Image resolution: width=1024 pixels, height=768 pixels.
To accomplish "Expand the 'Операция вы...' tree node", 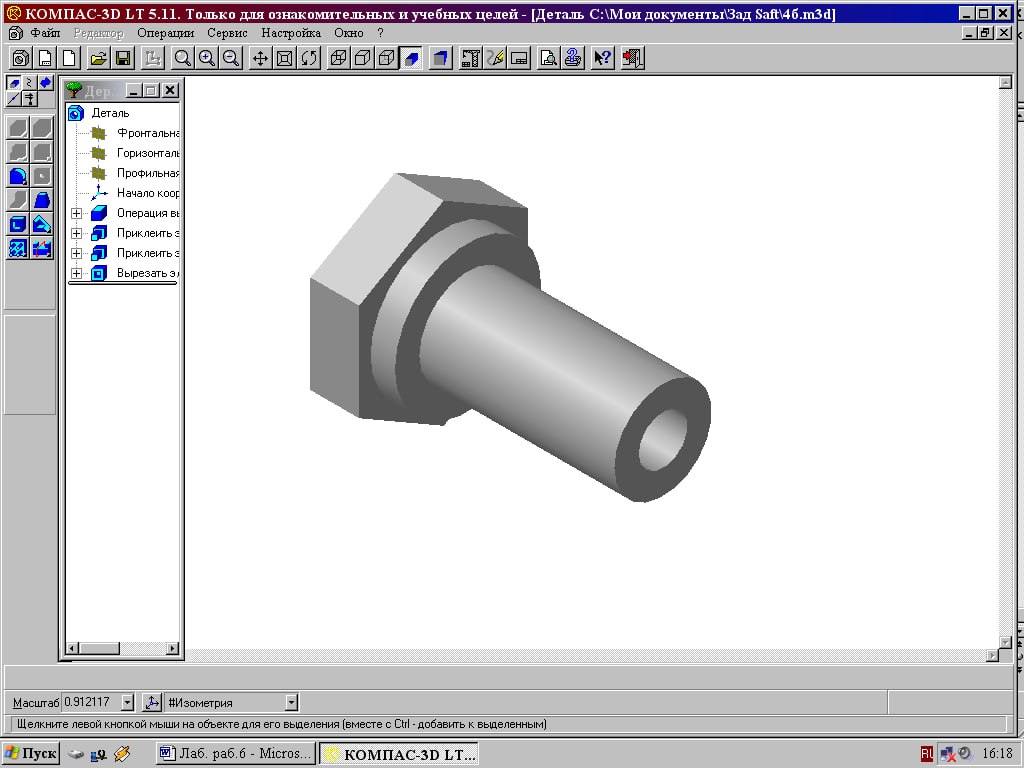I will click(76, 213).
